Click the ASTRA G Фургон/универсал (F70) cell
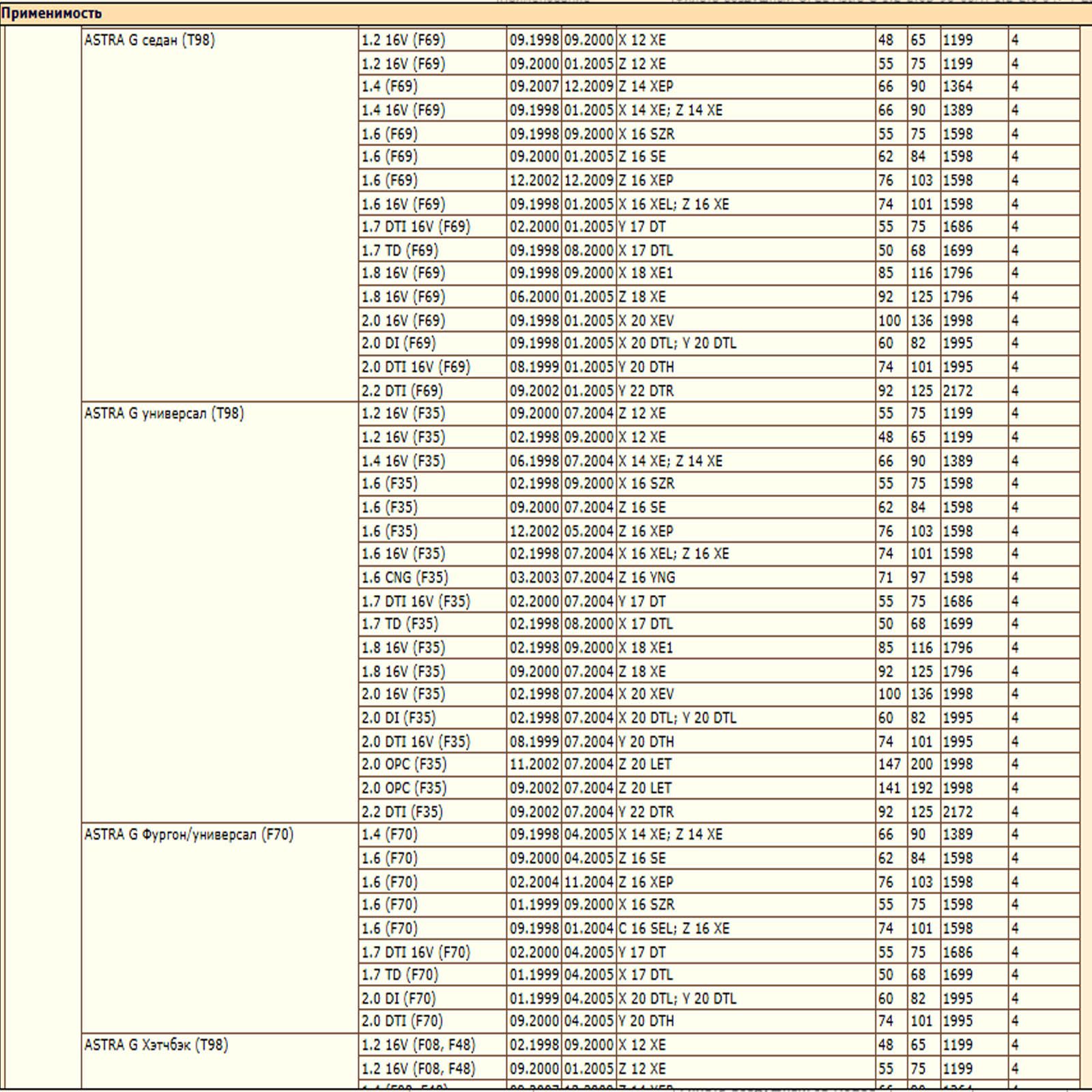Screen dimensions: 1092x1092 click(188, 835)
